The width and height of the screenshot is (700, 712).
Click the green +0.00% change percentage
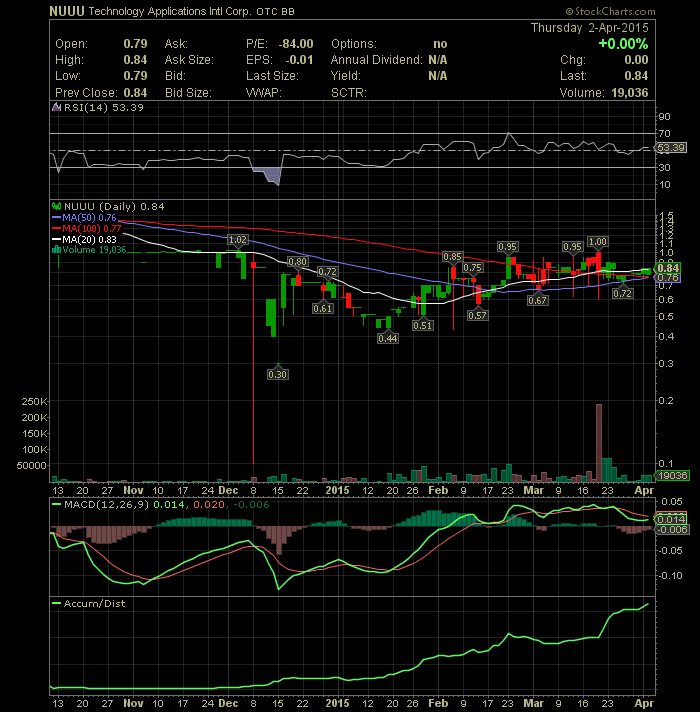click(623, 44)
